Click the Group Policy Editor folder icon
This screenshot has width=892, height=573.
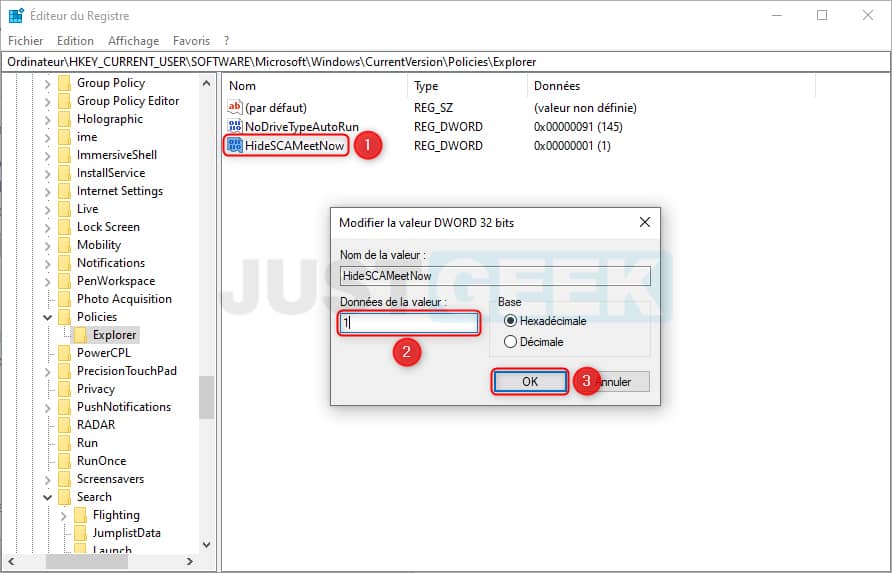coord(65,101)
